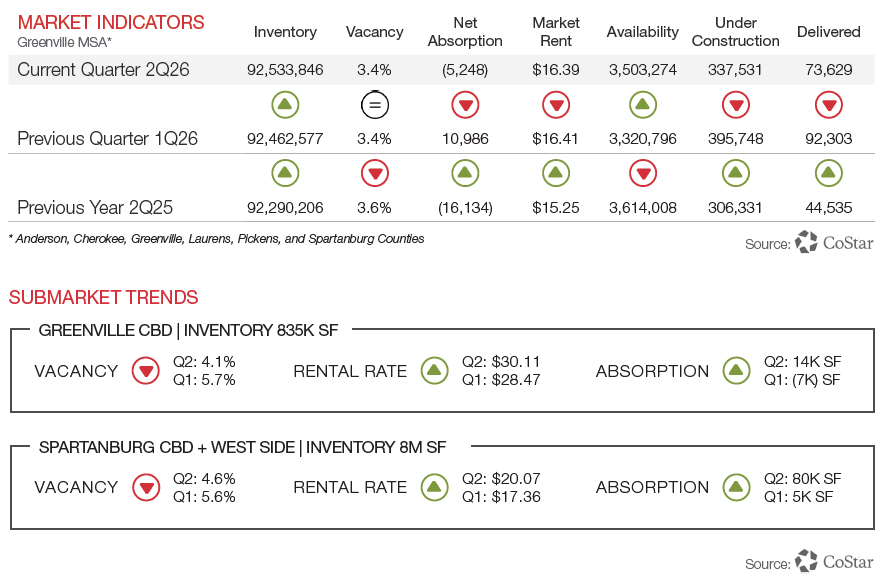Click the current quarter inventory value 92,533,846
The width and height of the screenshot is (880, 576).
coord(285,70)
